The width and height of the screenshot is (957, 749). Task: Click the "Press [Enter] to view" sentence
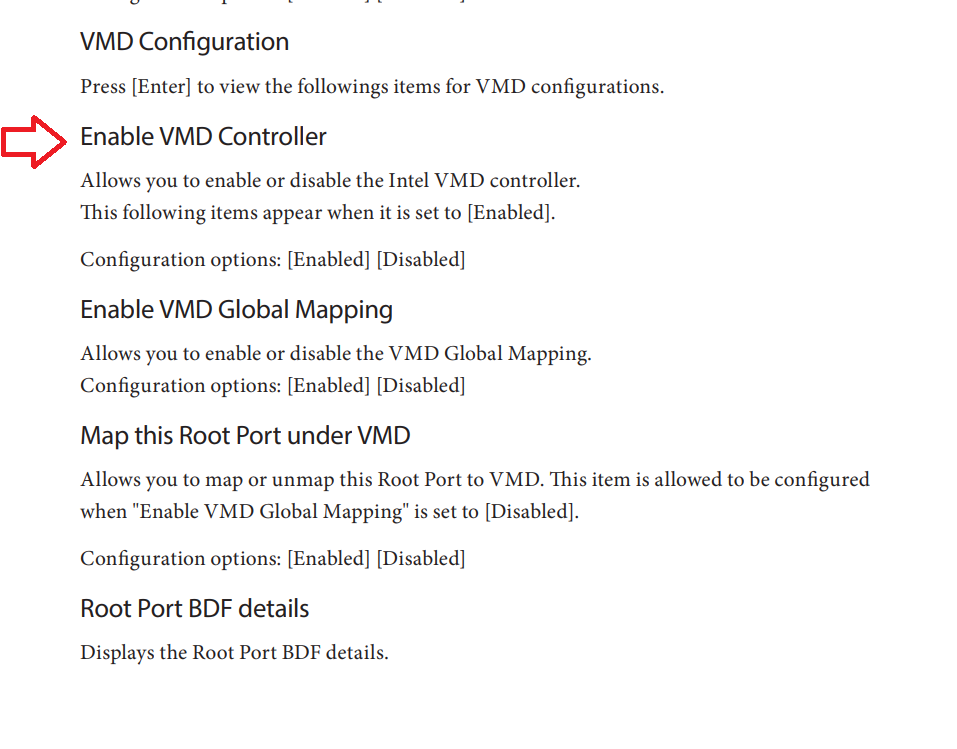[x=371, y=87]
